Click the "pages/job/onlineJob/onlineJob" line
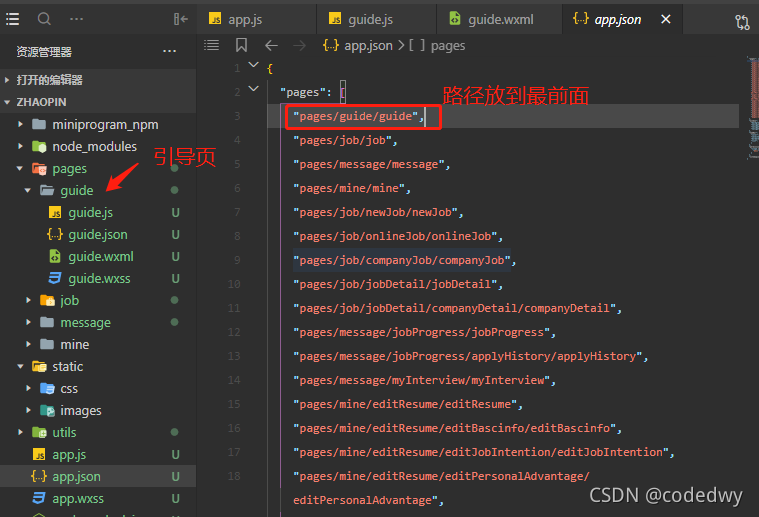Viewport: 759px width, 517px height. [398, 236]
